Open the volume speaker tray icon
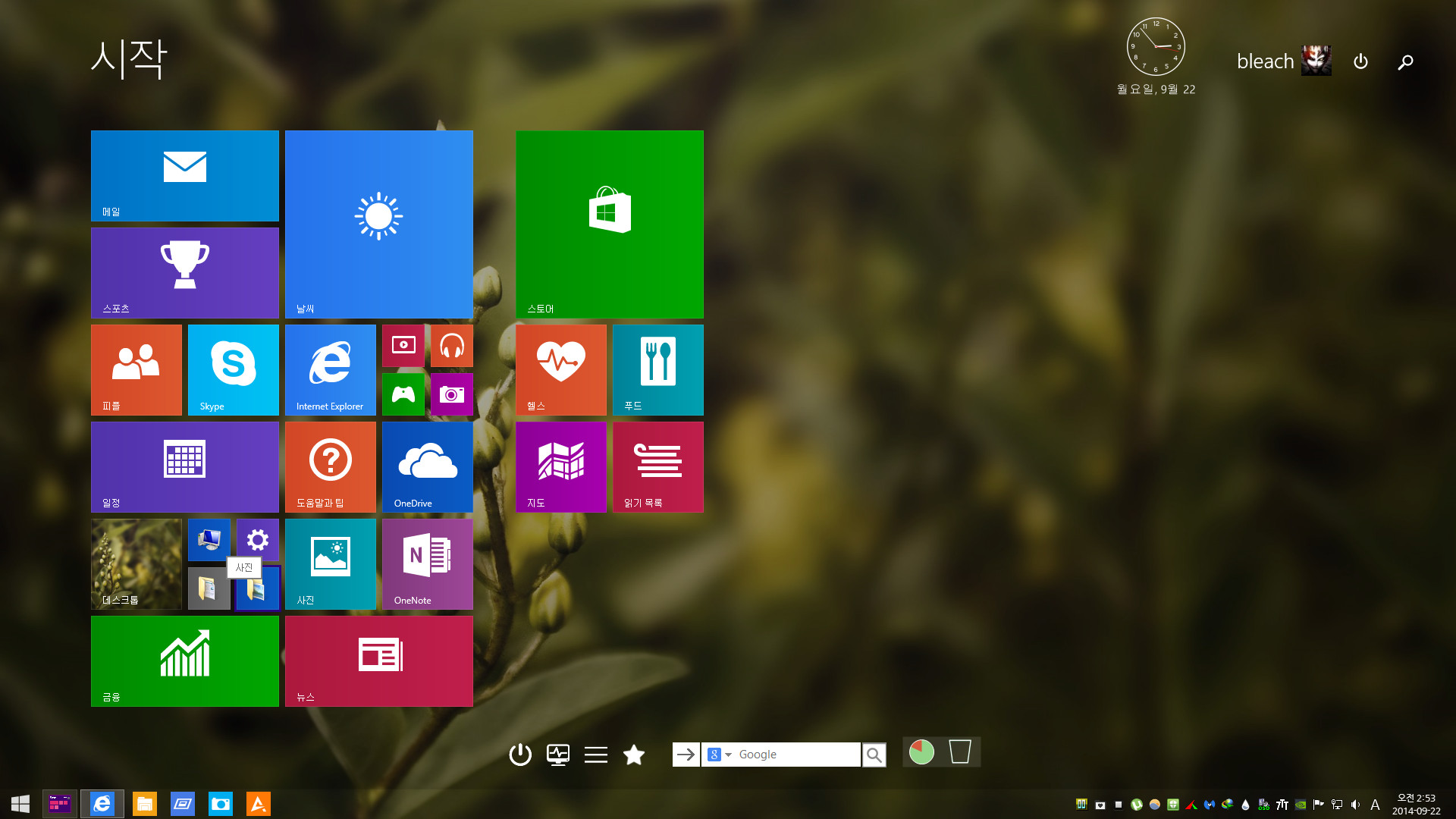The image size is (1456, 819). (1355, 805)
